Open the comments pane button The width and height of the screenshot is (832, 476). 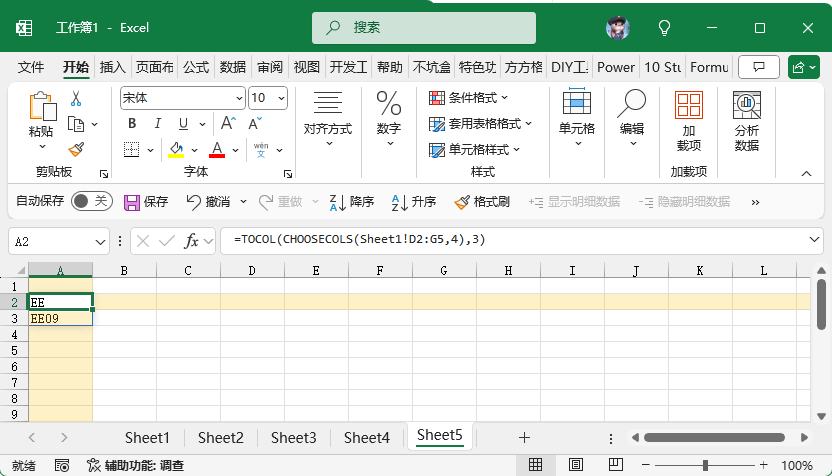[759, 67]
